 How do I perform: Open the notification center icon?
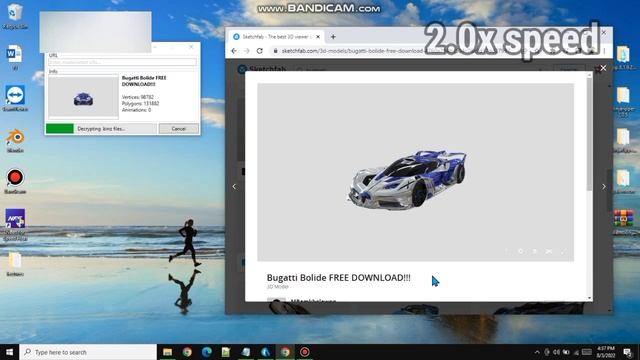(x=627, y=352)
